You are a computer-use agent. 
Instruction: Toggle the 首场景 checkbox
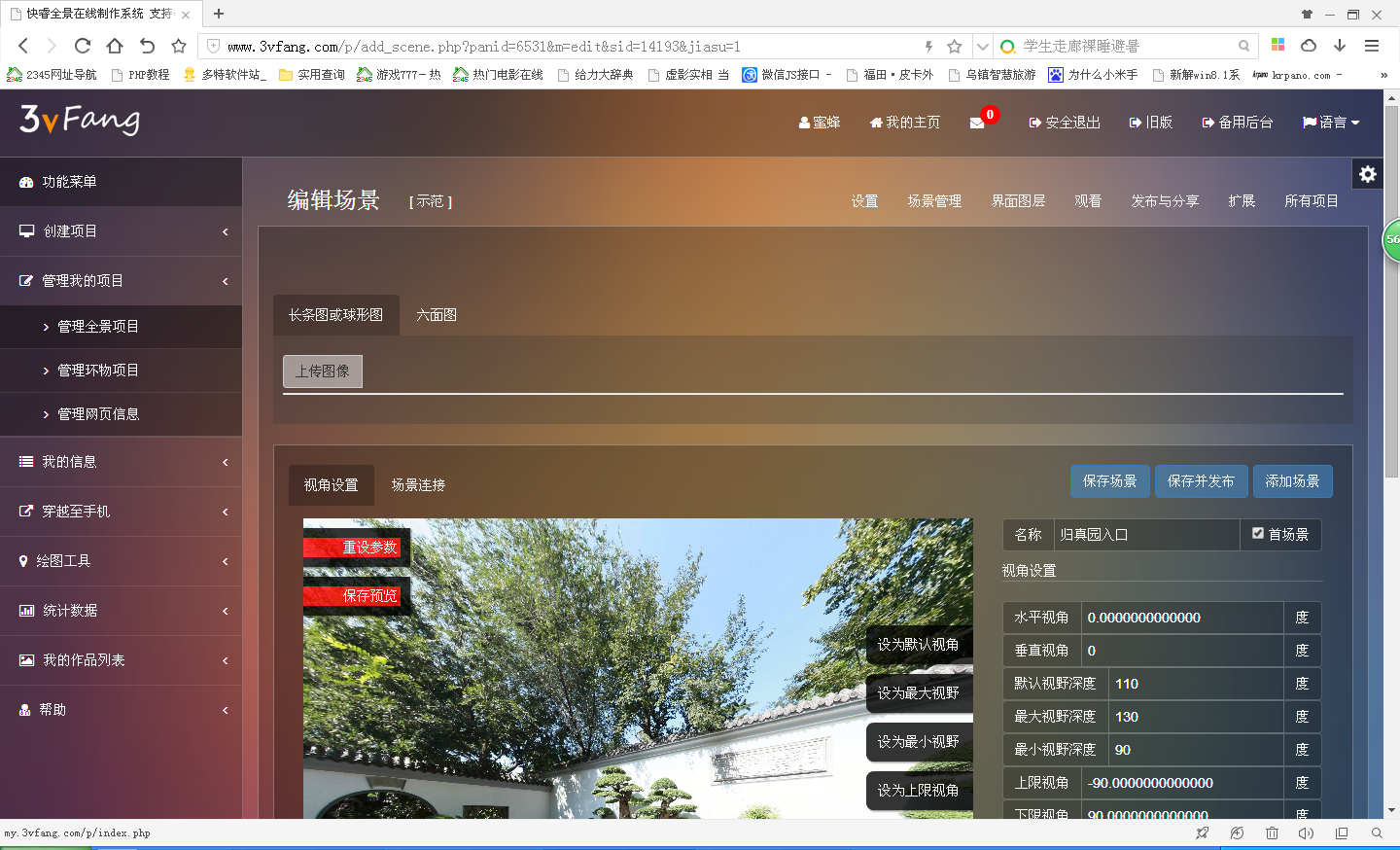point(1258,533)
